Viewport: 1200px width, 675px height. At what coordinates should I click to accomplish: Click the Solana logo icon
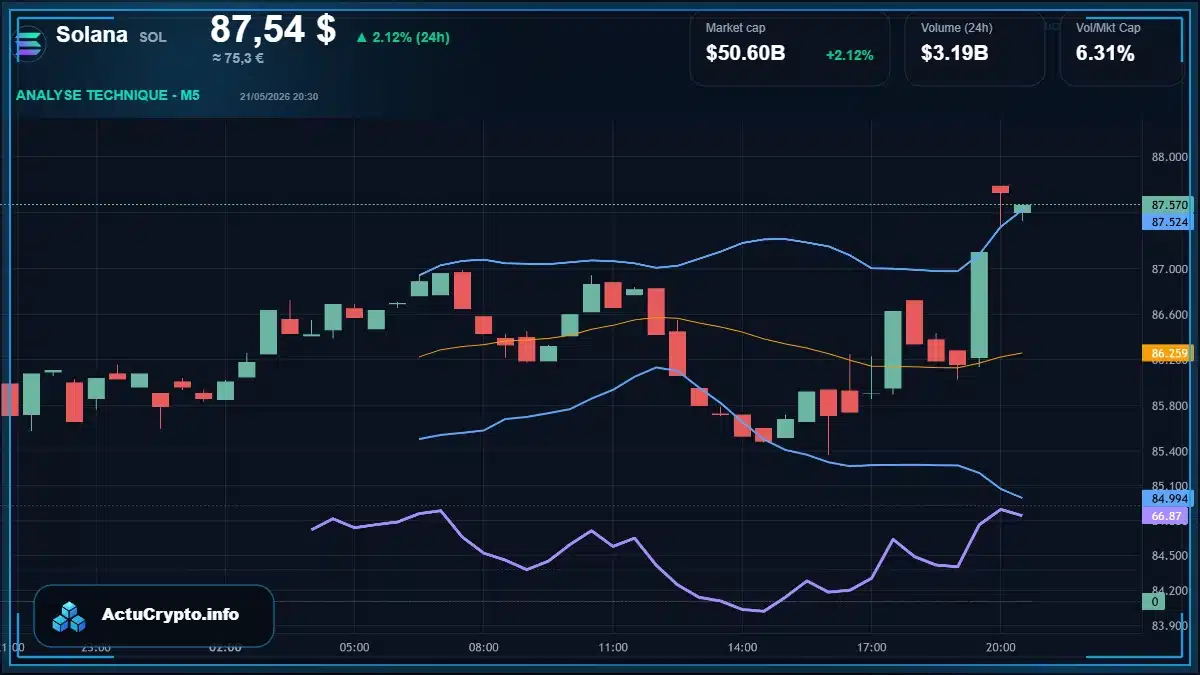coord(30,42)
